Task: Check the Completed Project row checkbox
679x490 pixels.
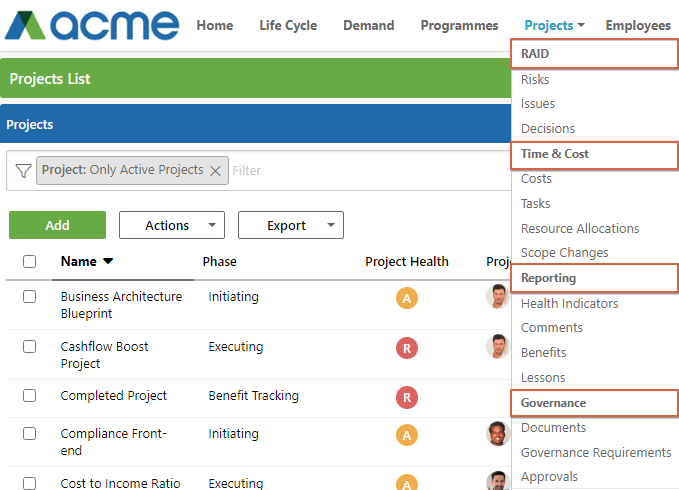Action: tap(29, 396)
